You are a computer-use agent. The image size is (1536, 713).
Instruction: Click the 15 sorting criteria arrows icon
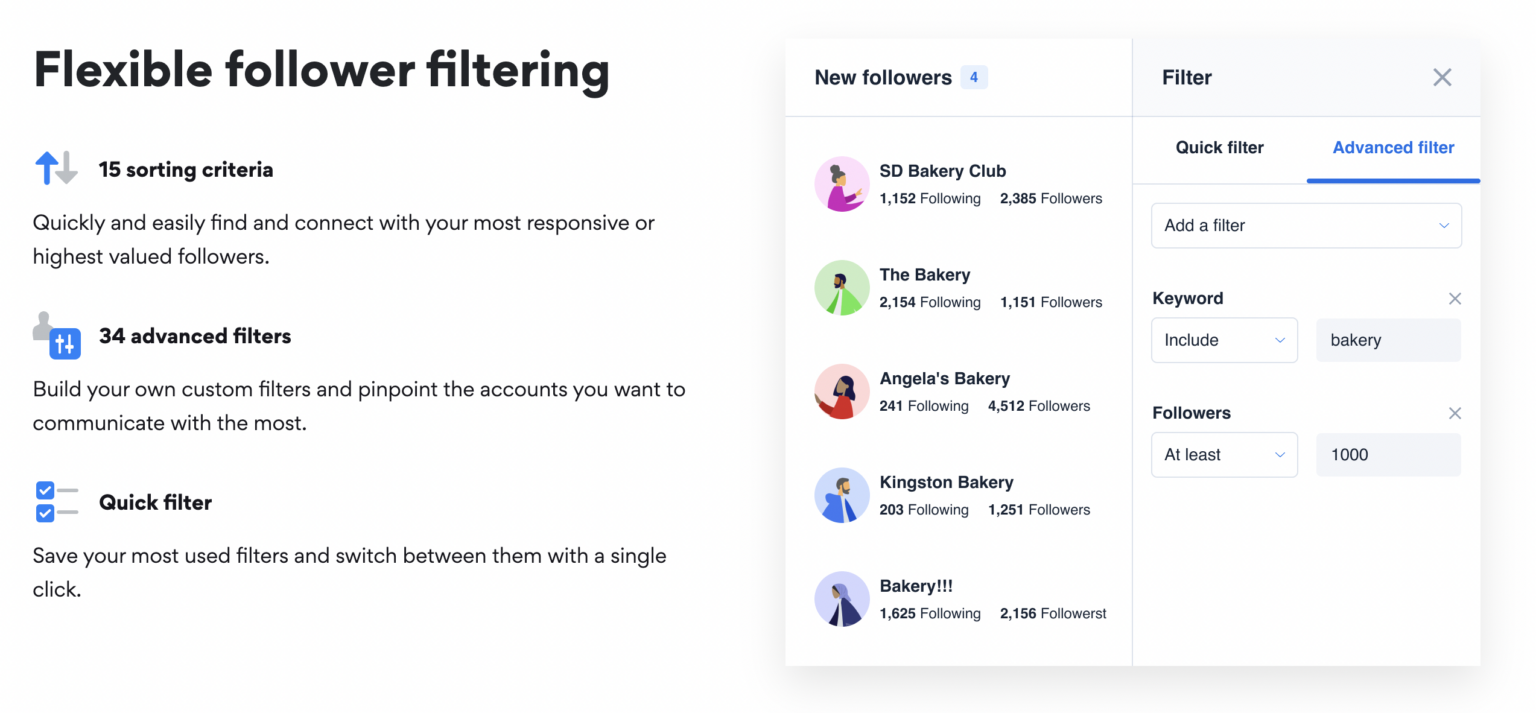[x=56, y=169]
